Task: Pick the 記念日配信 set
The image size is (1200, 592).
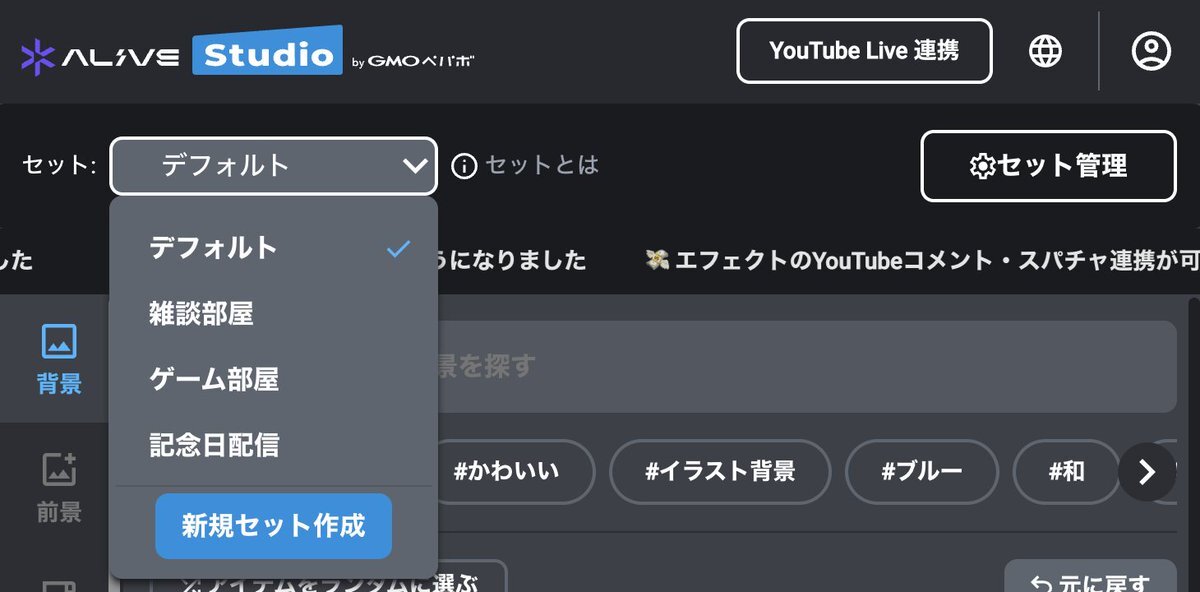Action: pyautogui.click(x=214, y=444)
